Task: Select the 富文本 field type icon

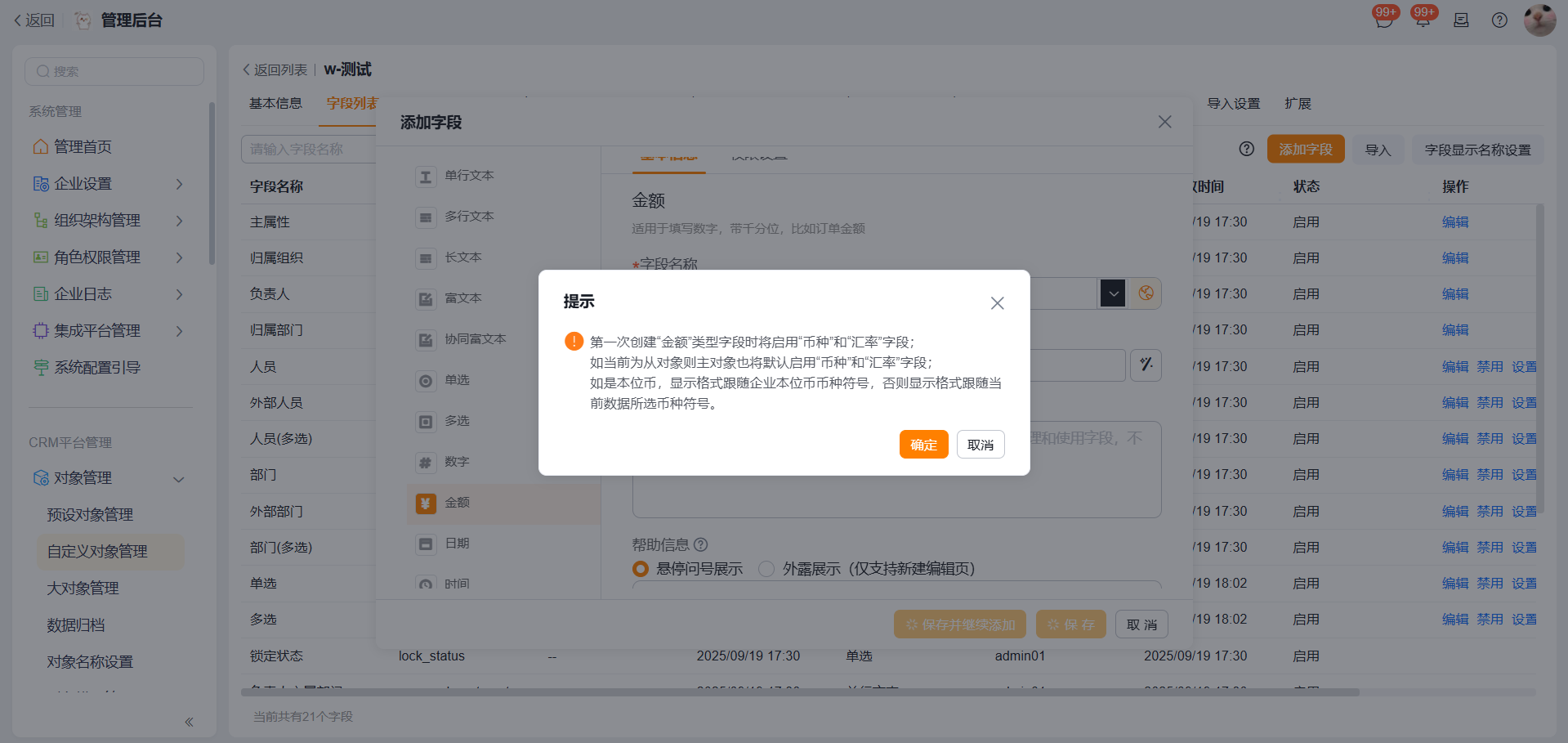Action: (425, 299)
